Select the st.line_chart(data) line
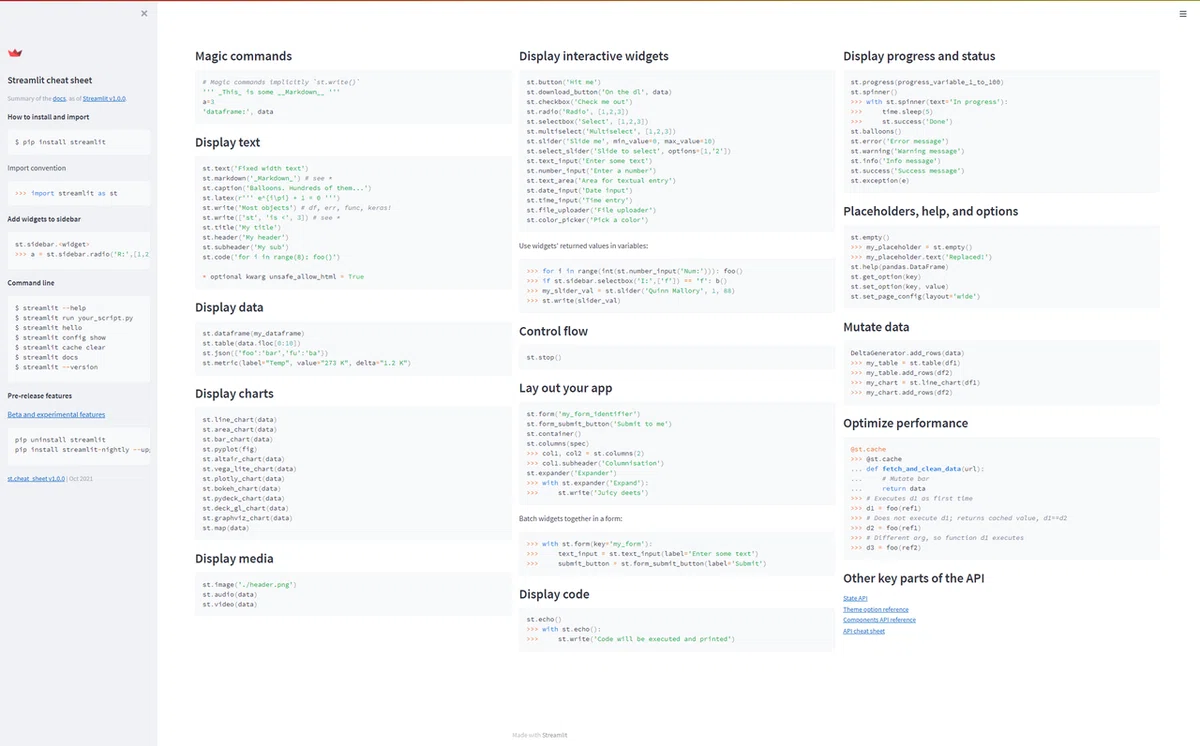 pos(239,420)
